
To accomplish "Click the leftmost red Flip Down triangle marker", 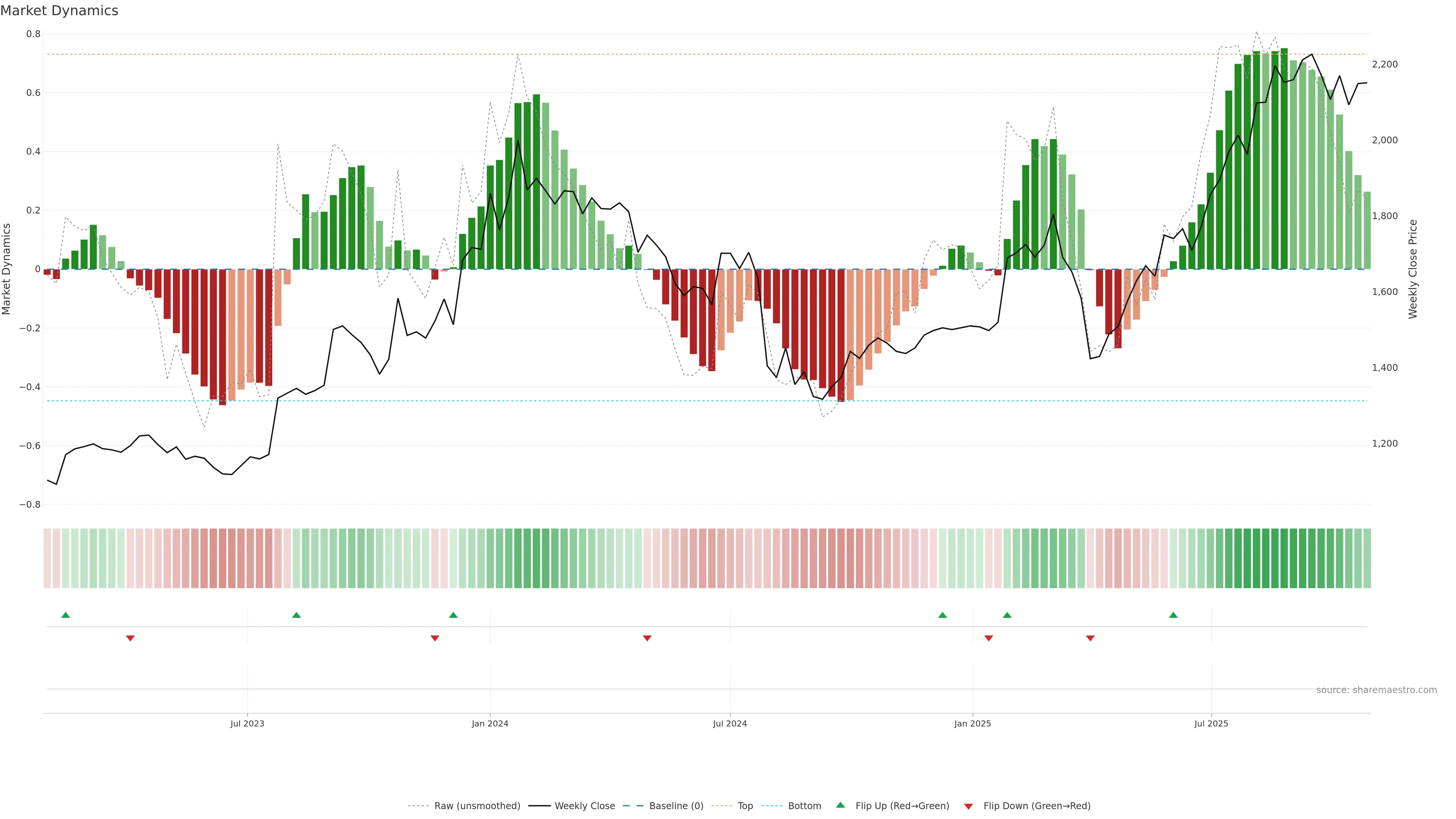I will tap(130, 638).
